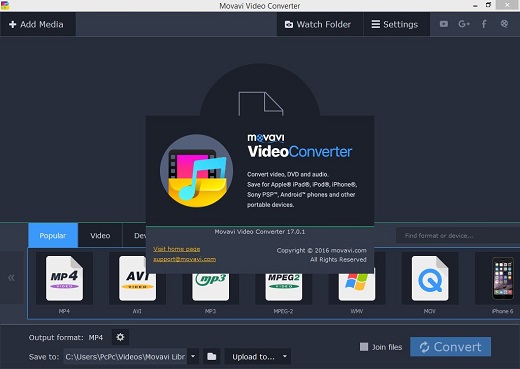This screenshot has width=520, height=369.
Task: Select the AVI format icon
Action: pos(137,278)
